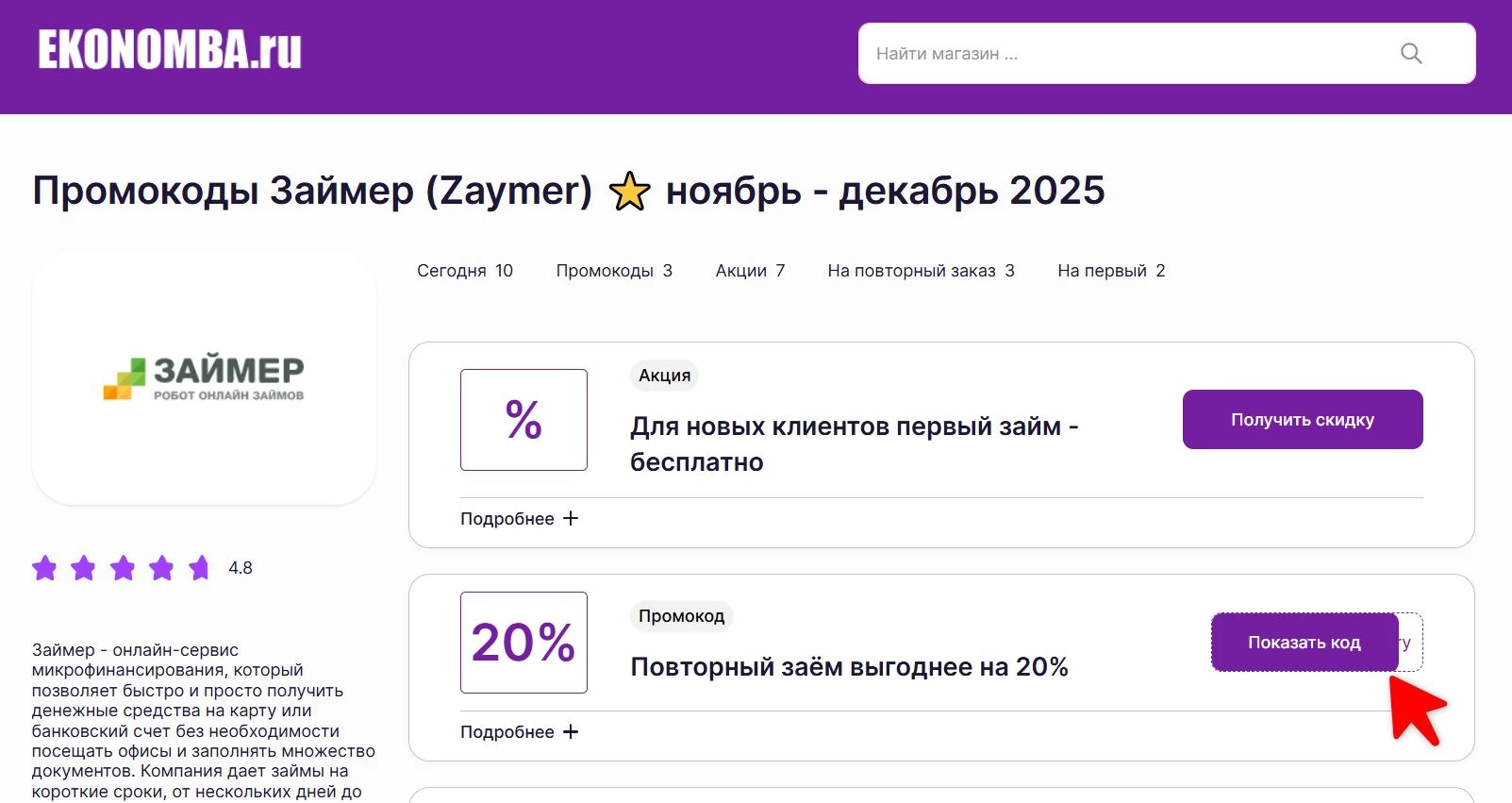Click the Получить скидку button

coord(1302,419)
